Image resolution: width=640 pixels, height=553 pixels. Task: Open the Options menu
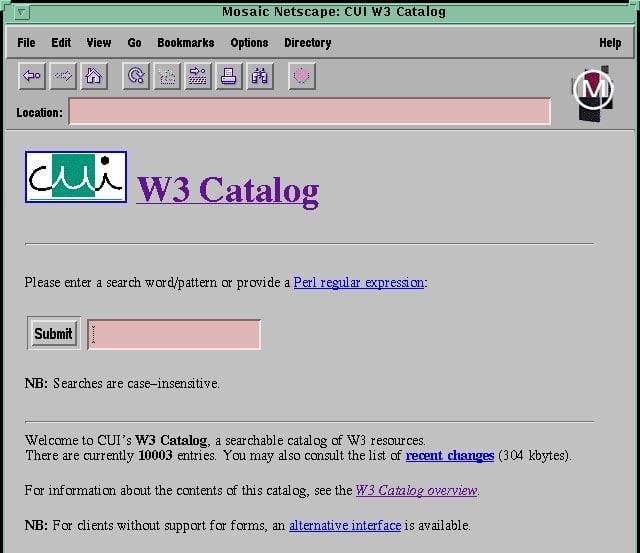(x=249, y=42)
